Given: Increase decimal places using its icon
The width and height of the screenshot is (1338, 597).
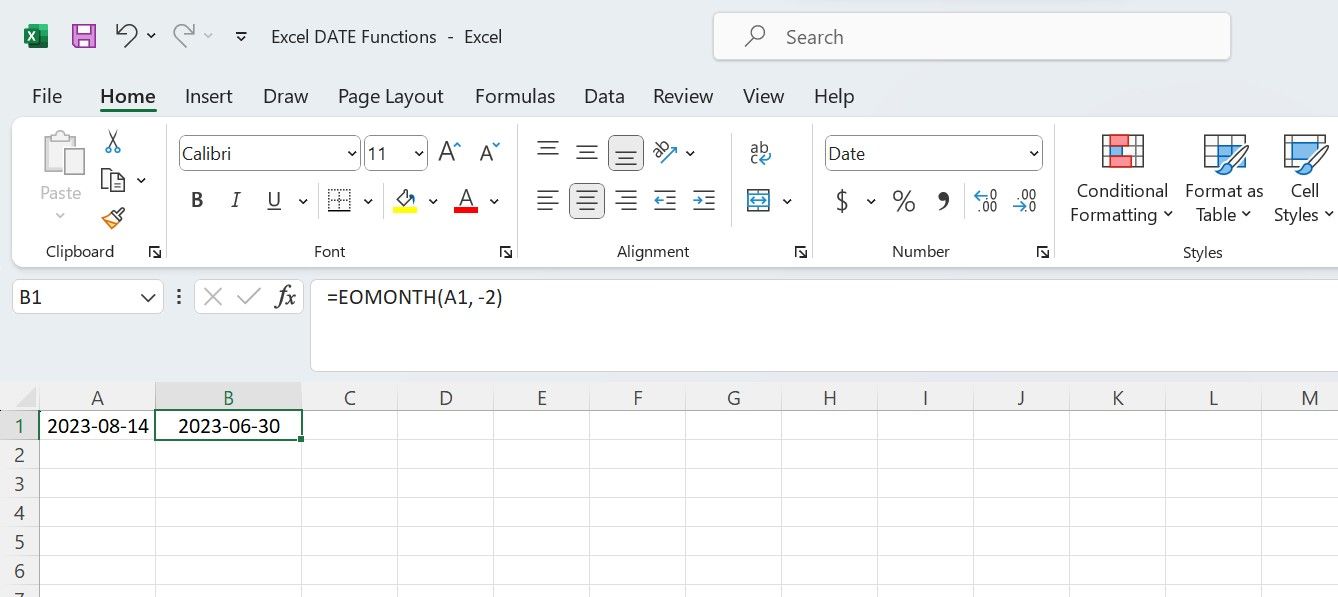Looking at the screenshot, I should click(x=985, y=200).
